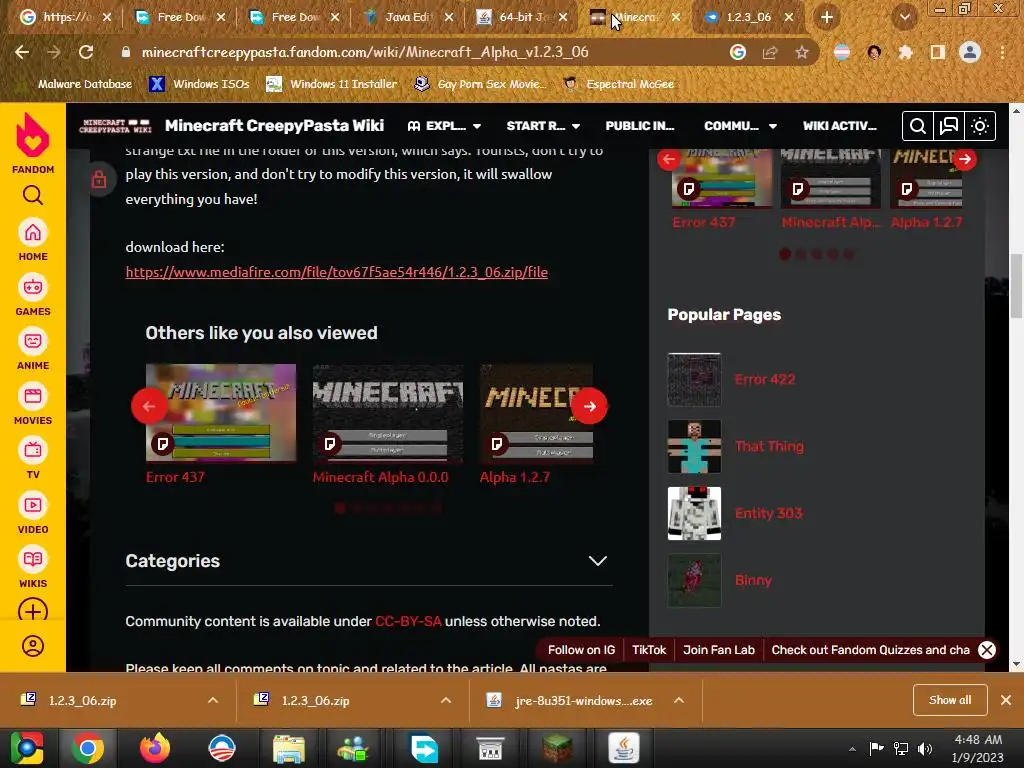Open the TV section icon
Image resolution: width=1024 pixels, height=768 pixels.
33,451
